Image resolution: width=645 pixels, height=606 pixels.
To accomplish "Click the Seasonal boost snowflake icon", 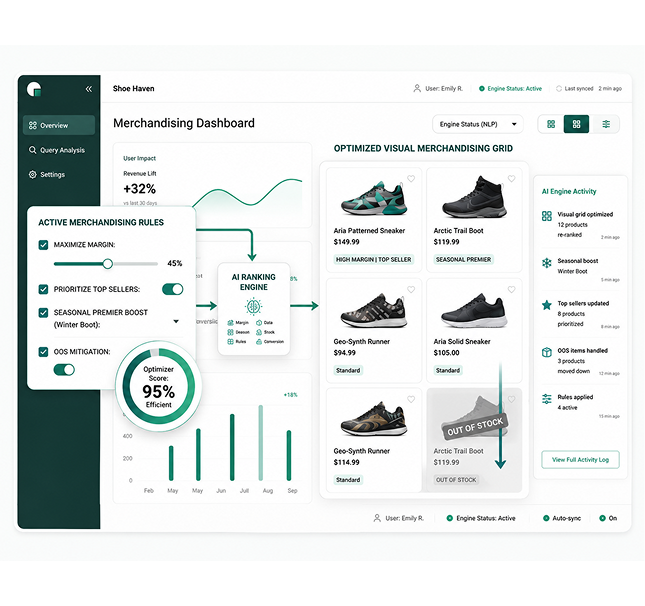I will pos(547,262).
